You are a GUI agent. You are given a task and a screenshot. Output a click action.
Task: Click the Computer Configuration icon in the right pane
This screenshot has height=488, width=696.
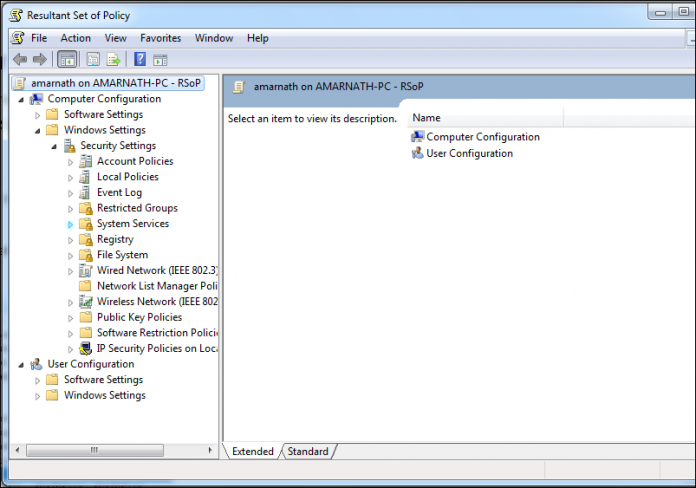click(x=417, y=137)
